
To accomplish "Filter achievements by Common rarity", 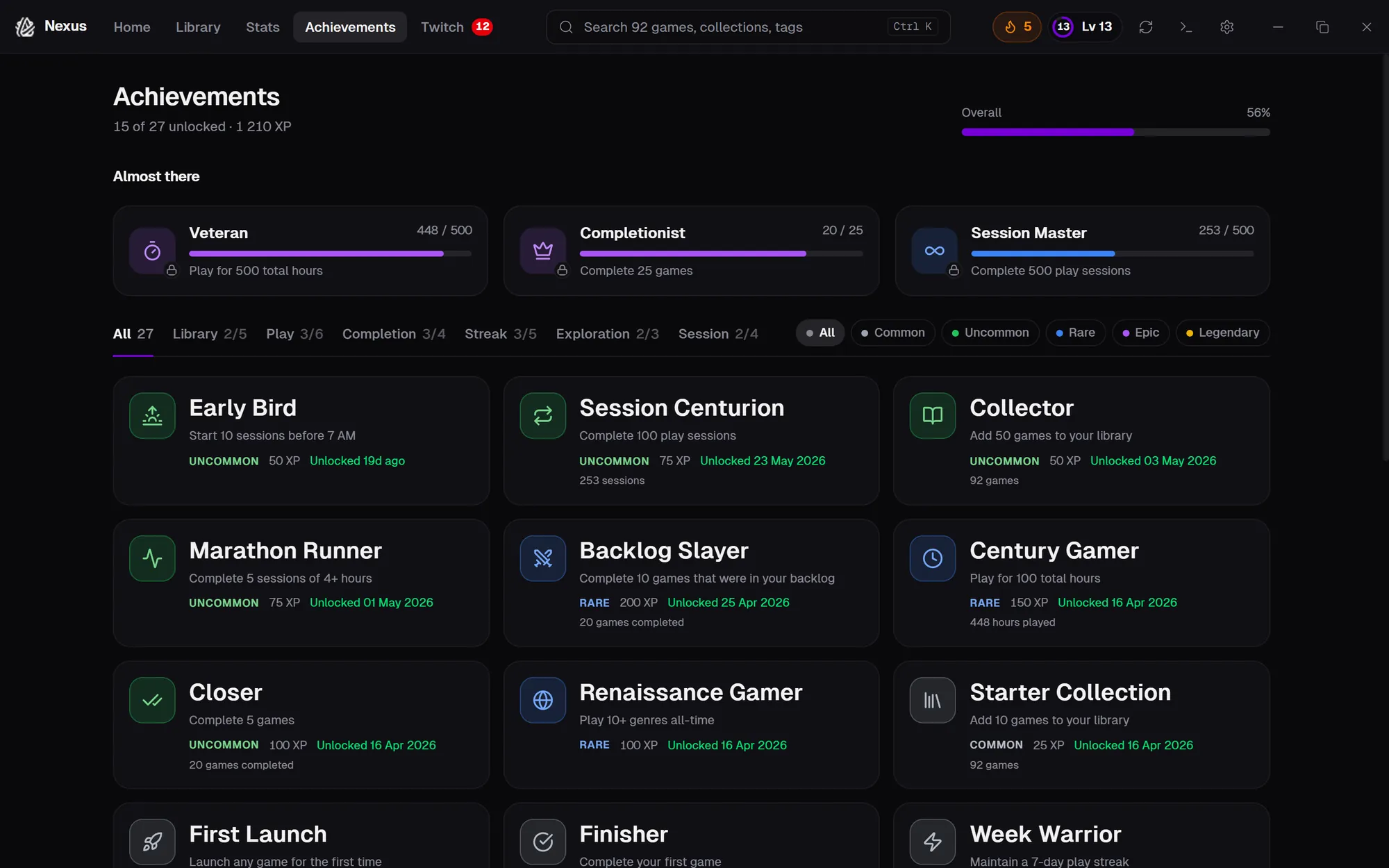I will [893, 333].
